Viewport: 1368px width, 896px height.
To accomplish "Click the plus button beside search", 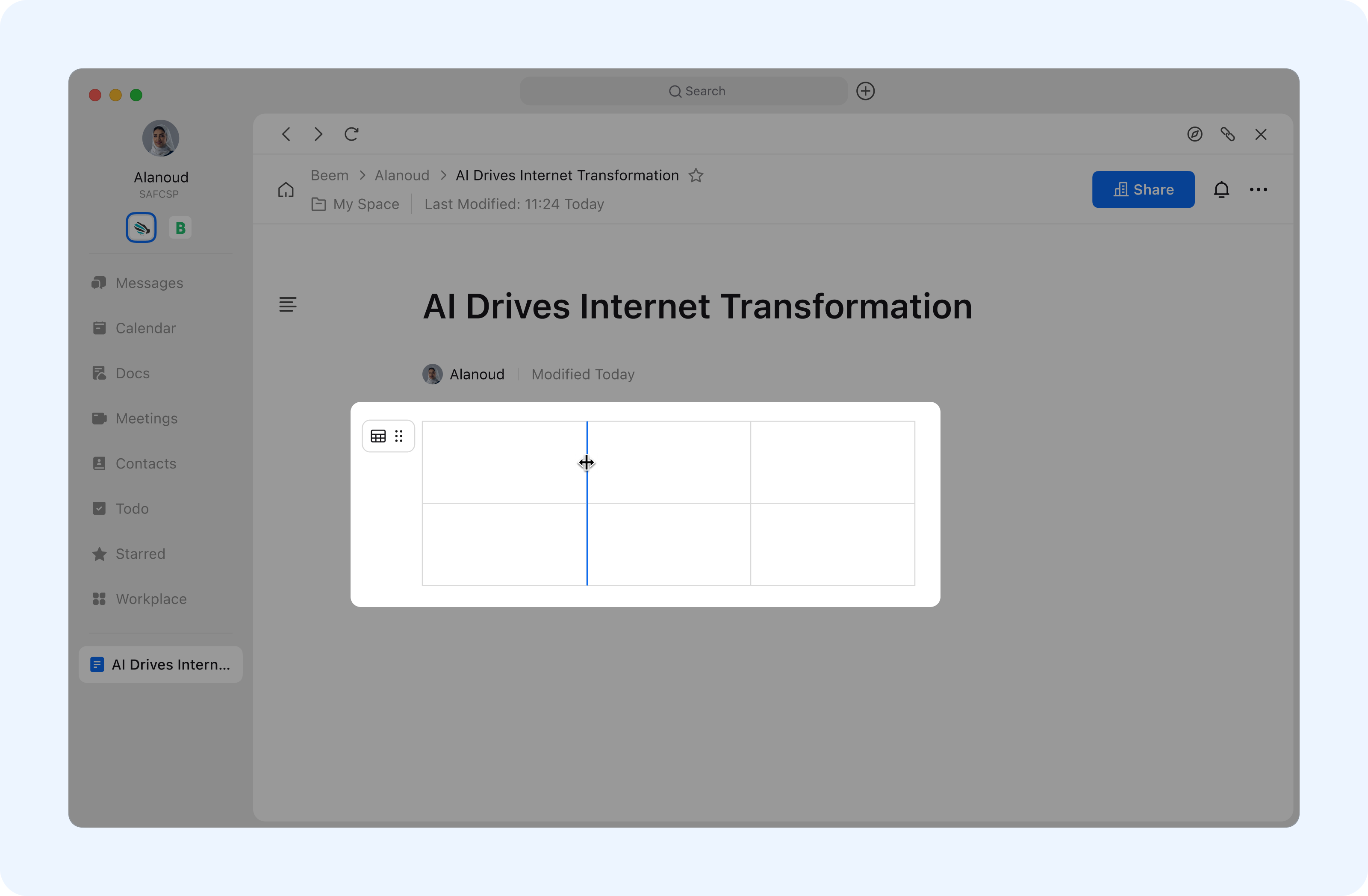I will [865, 91].
